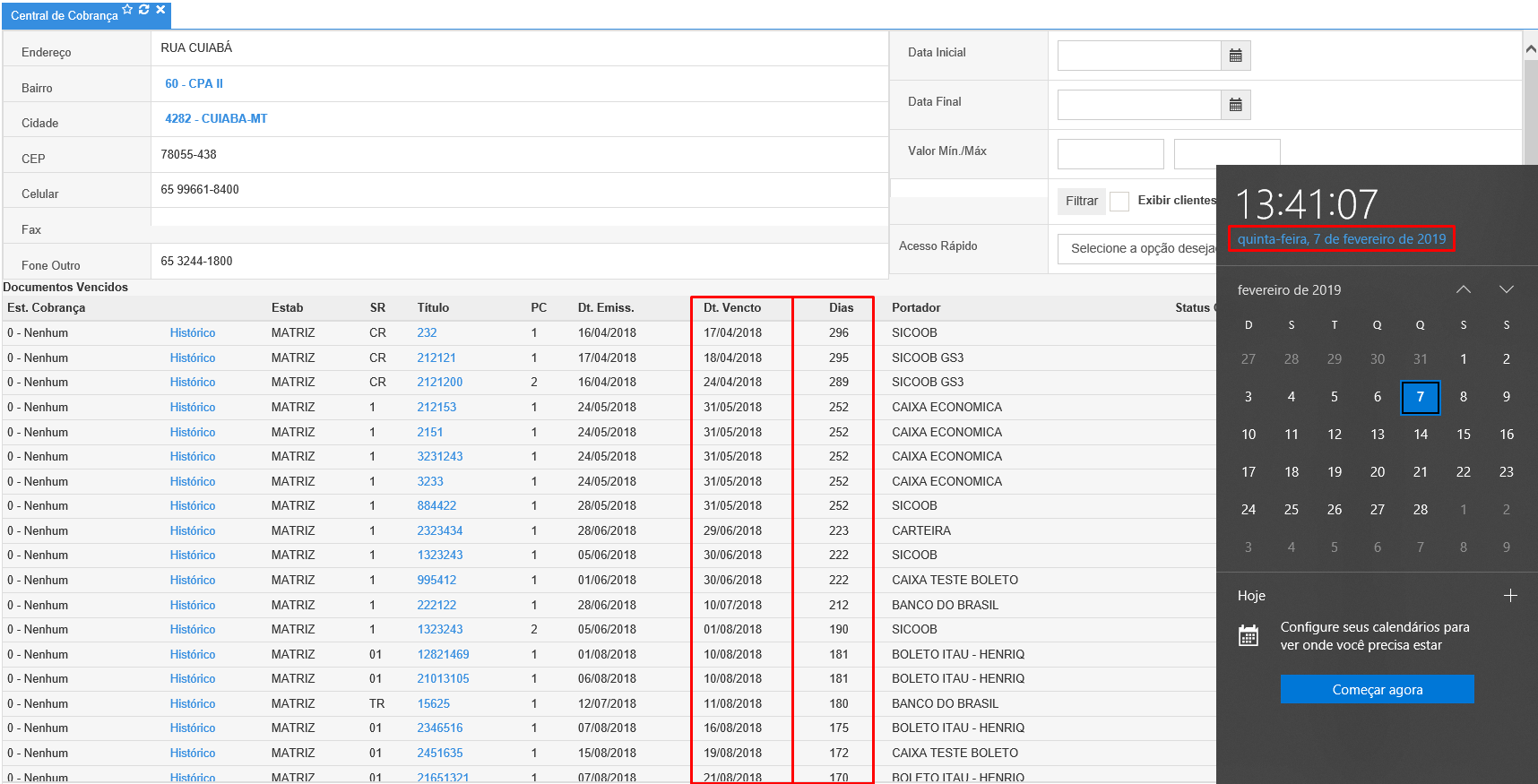Select day 1 of March in calendar

[1464, 510]
